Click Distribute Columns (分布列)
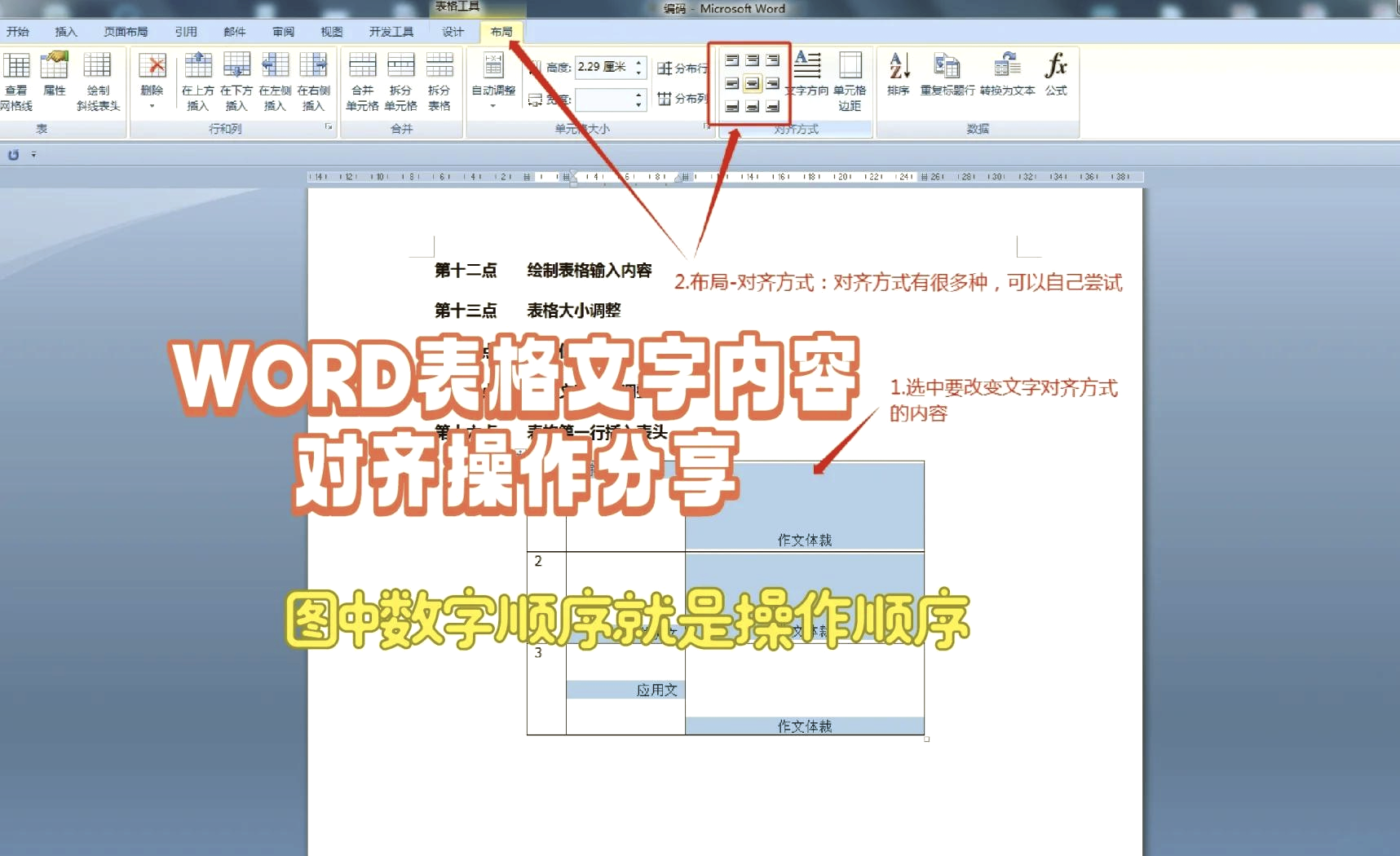This screenshot has width=1400, height=856. [682, 99]
